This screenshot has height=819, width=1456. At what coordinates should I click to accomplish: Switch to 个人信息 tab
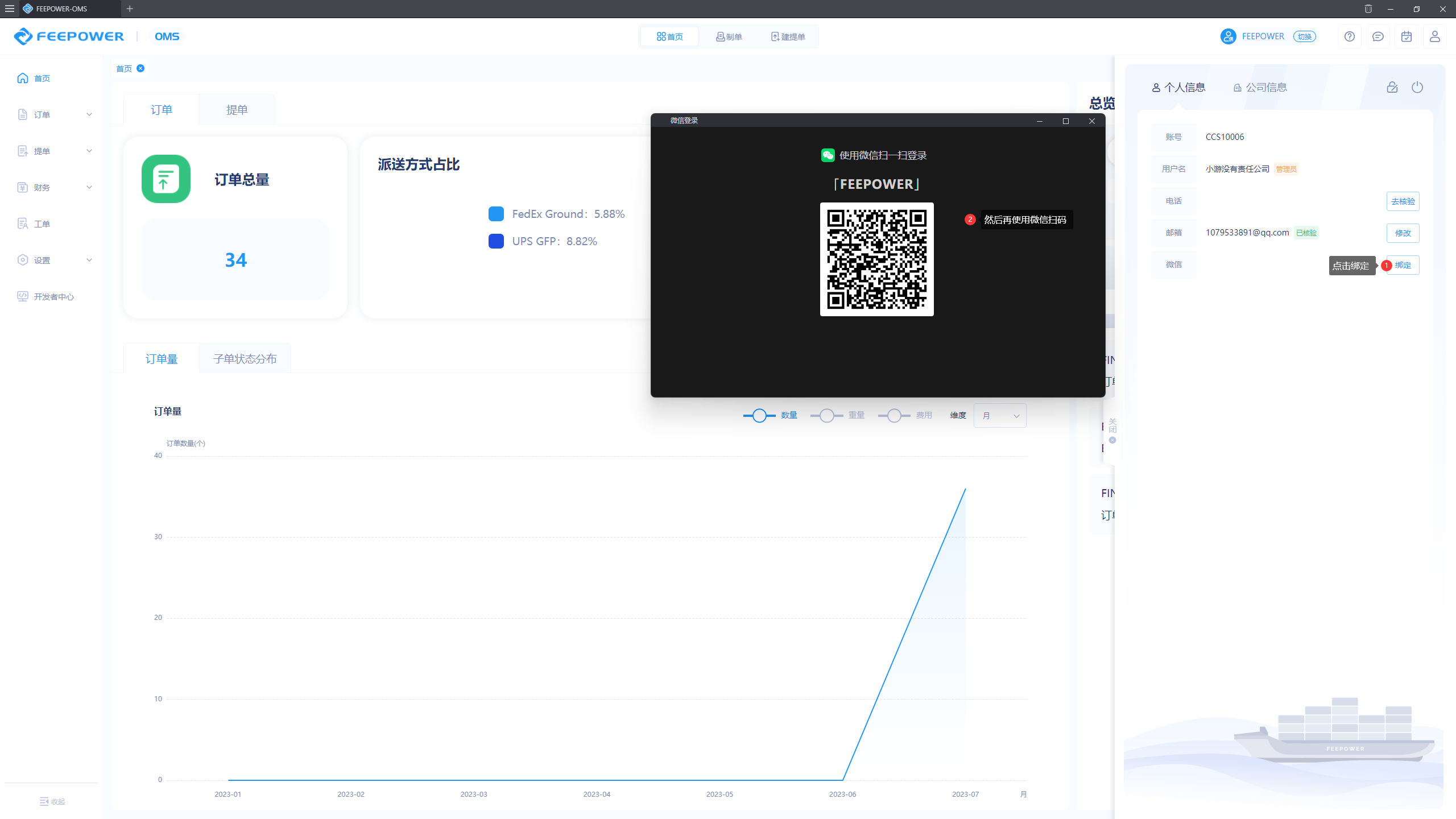(x=1178, y=87)
